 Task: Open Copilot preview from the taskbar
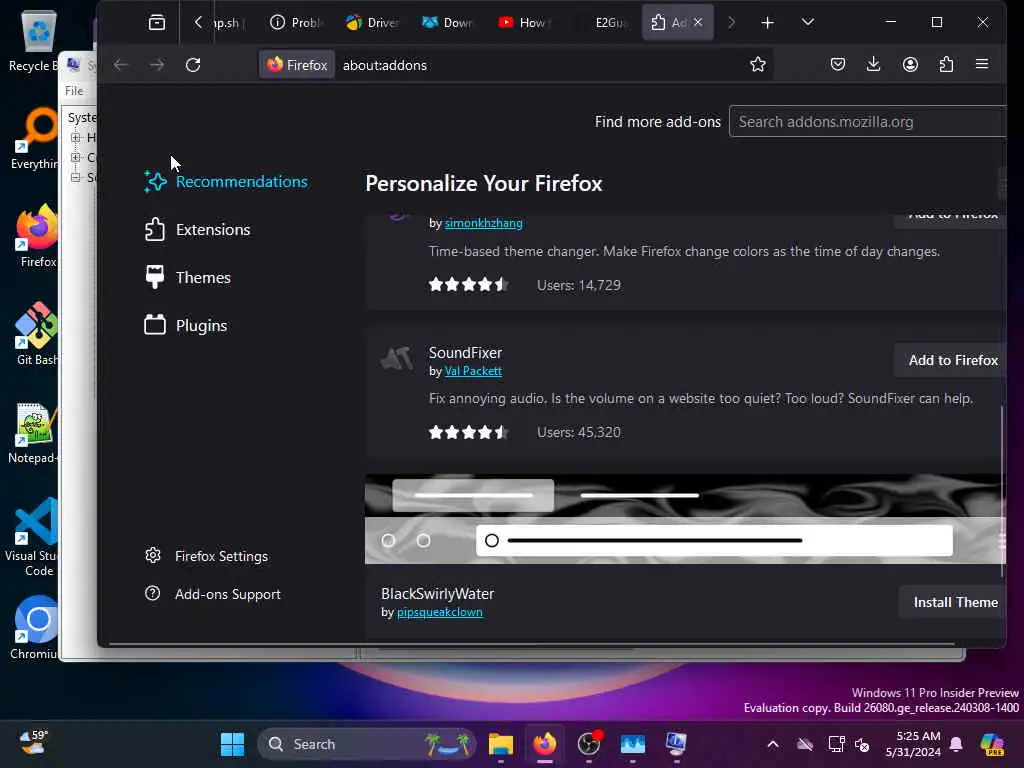[x=992, y=744]
